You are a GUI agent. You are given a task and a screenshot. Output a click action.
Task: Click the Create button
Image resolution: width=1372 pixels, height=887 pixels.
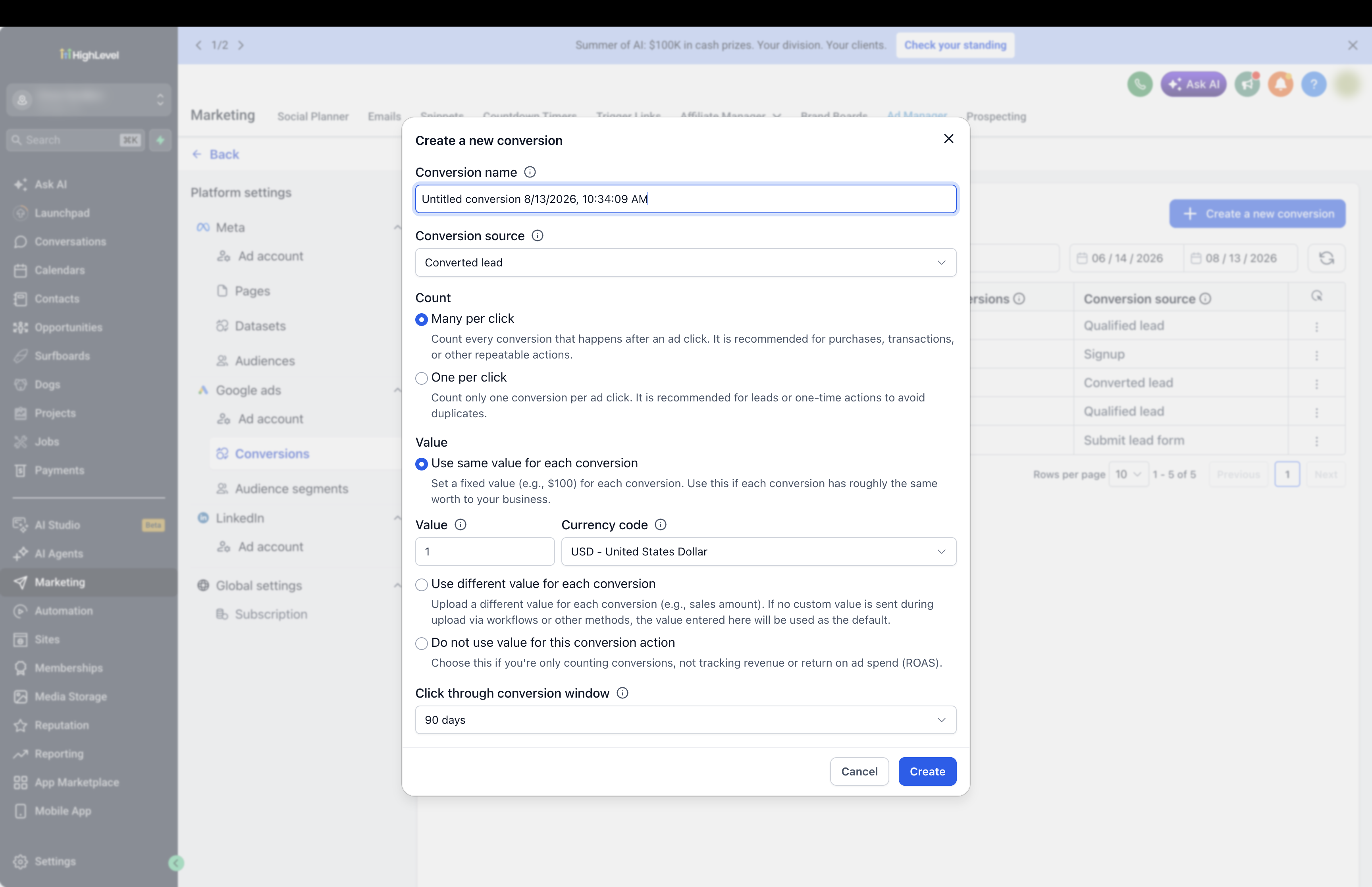(x=927, y=772)
